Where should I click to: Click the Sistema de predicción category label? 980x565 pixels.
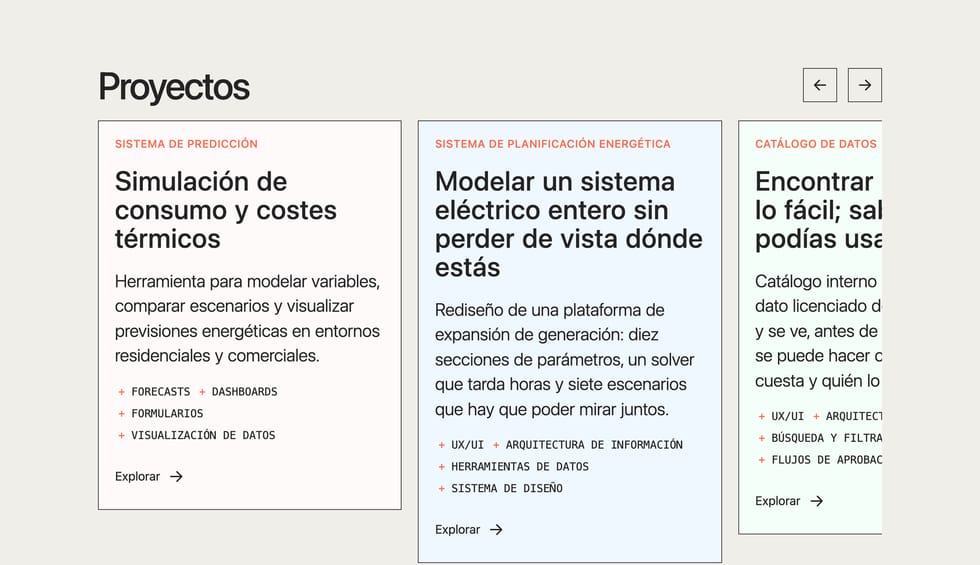click(x=186, y=144)
